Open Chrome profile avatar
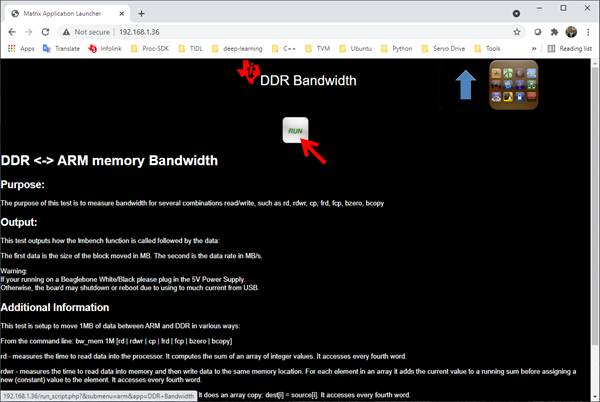The height and width of the screenshot is (402, 600). point(571,31)
